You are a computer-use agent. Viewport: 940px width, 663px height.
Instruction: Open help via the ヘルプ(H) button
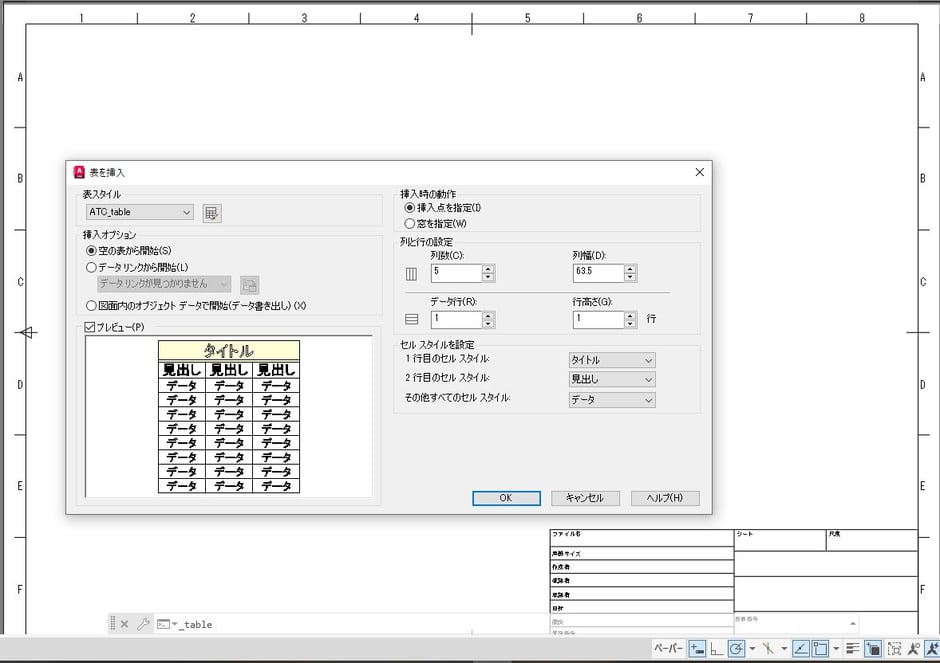[x=664, y=498]
